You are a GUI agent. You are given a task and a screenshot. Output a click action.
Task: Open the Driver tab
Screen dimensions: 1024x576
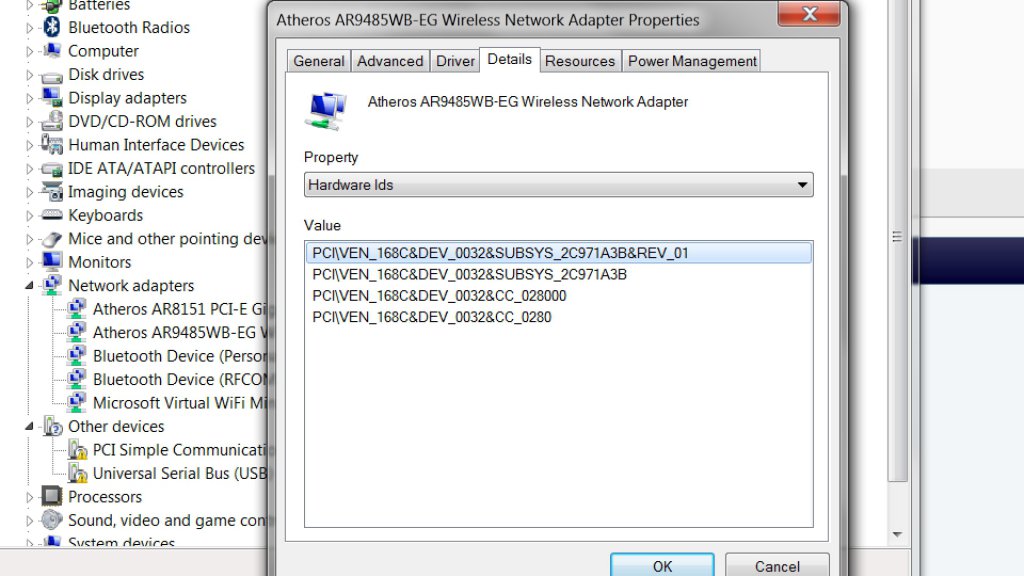455,61
